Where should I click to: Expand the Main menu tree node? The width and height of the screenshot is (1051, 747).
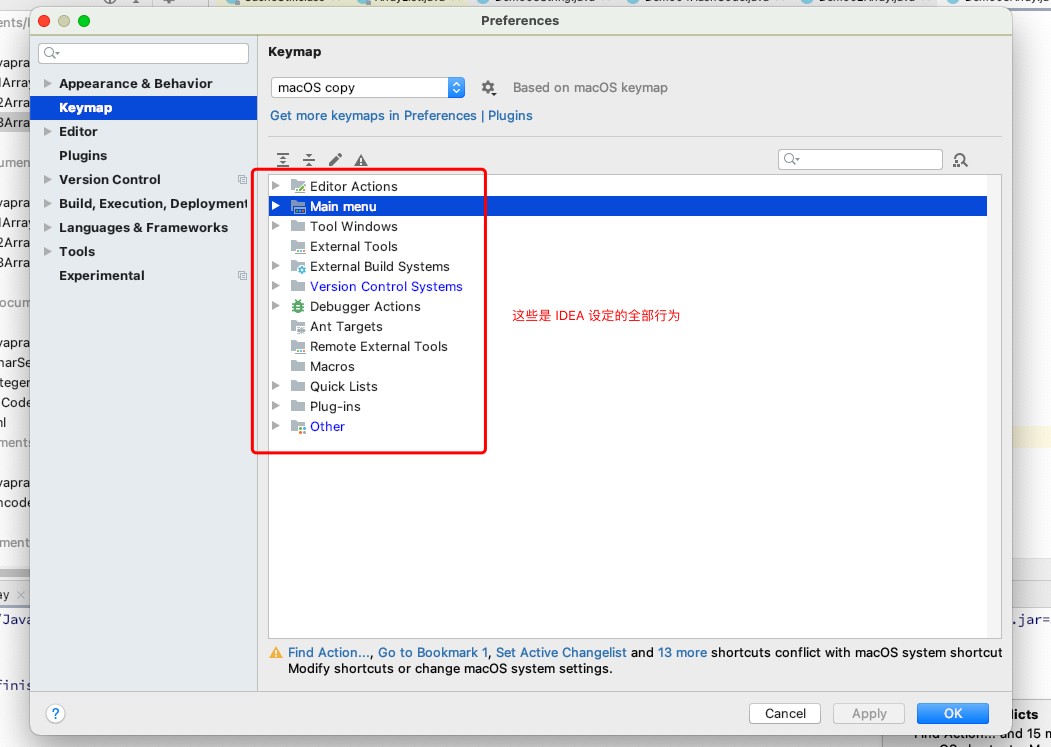click(x=275, y=206)
